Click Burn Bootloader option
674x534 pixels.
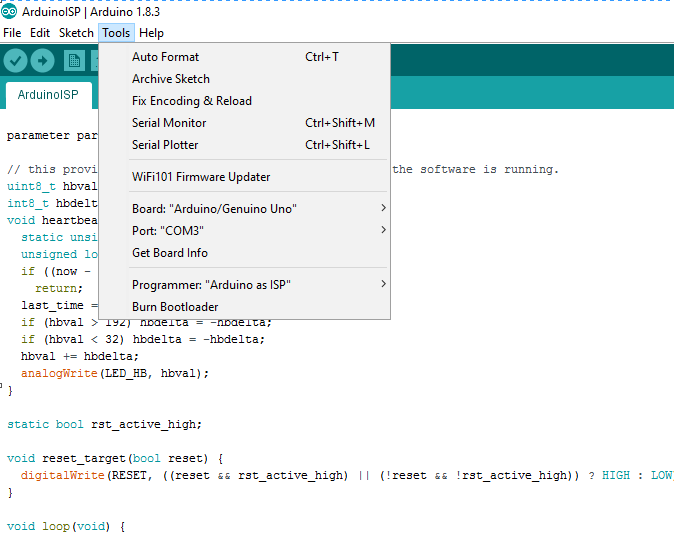175,307
